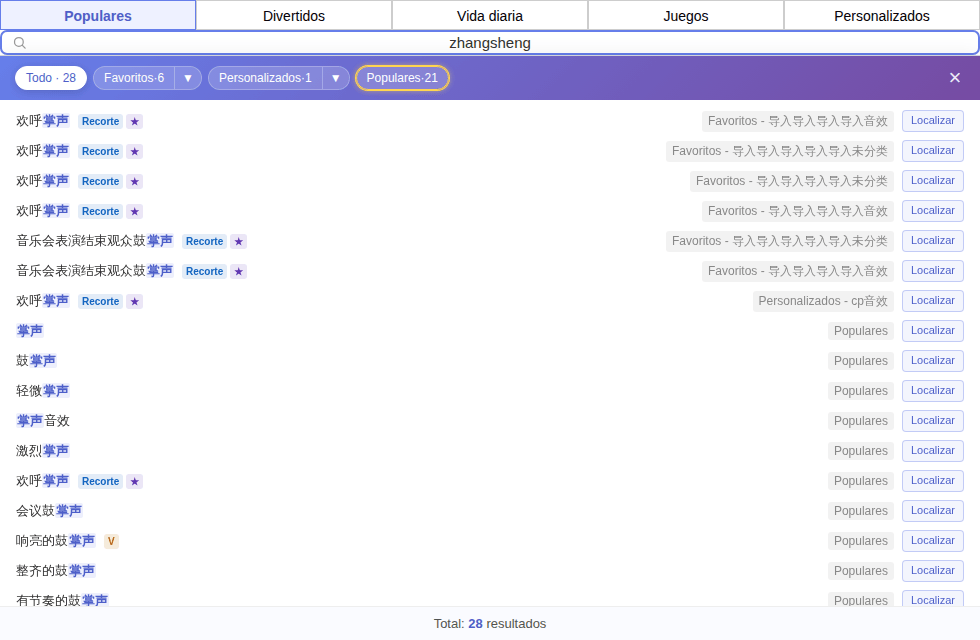Click the zhangsheng search input field
980x640 pixels.
[x=490, y=43]
